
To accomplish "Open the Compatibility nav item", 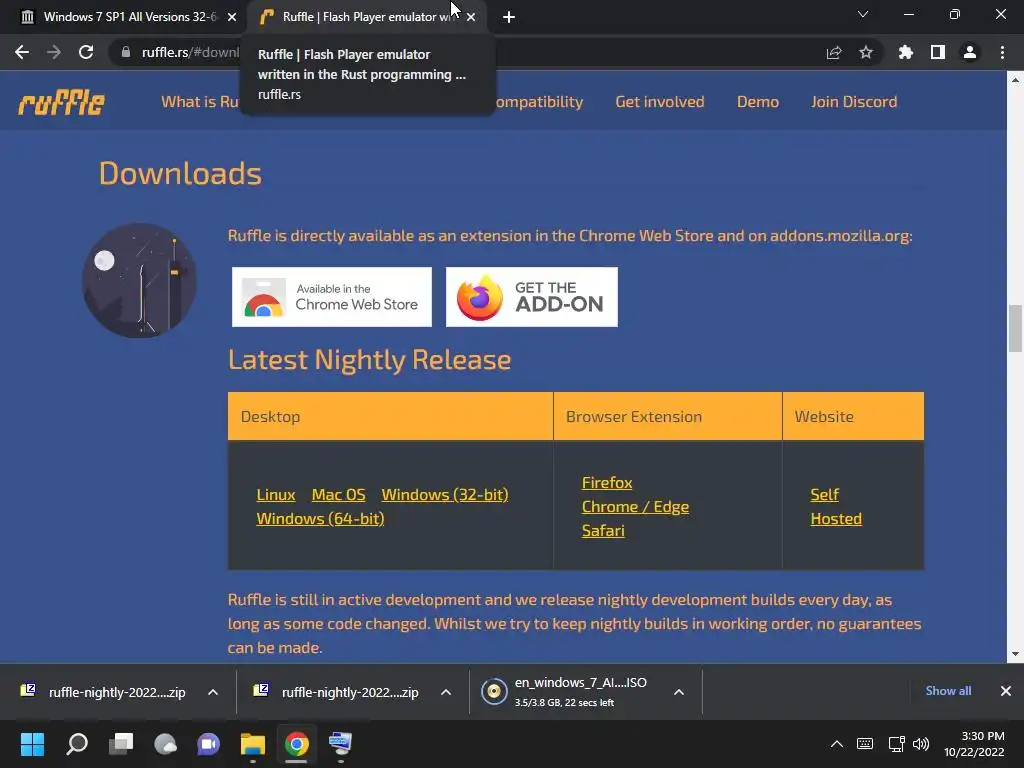I will (x=539, y=102).
